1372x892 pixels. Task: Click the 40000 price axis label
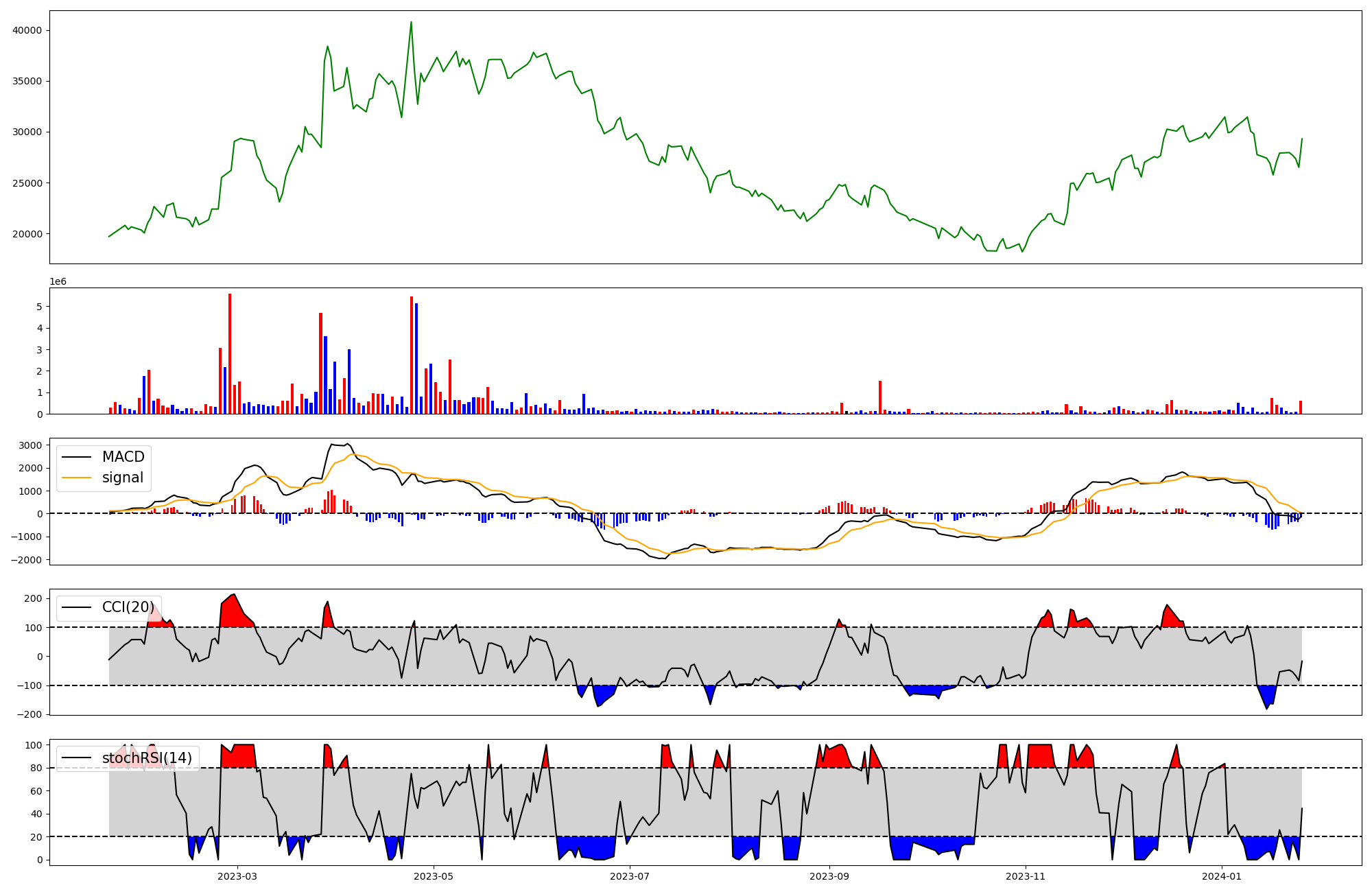click(27, 30)
